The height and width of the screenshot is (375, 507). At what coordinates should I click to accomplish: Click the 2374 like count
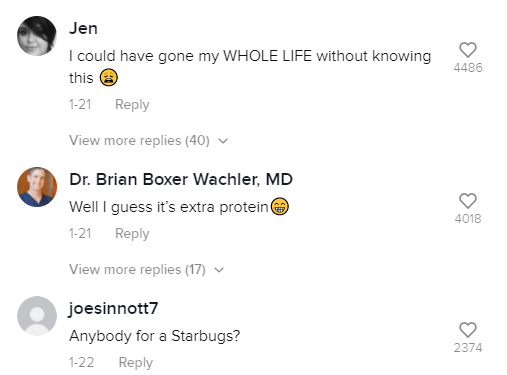(468, 348)
